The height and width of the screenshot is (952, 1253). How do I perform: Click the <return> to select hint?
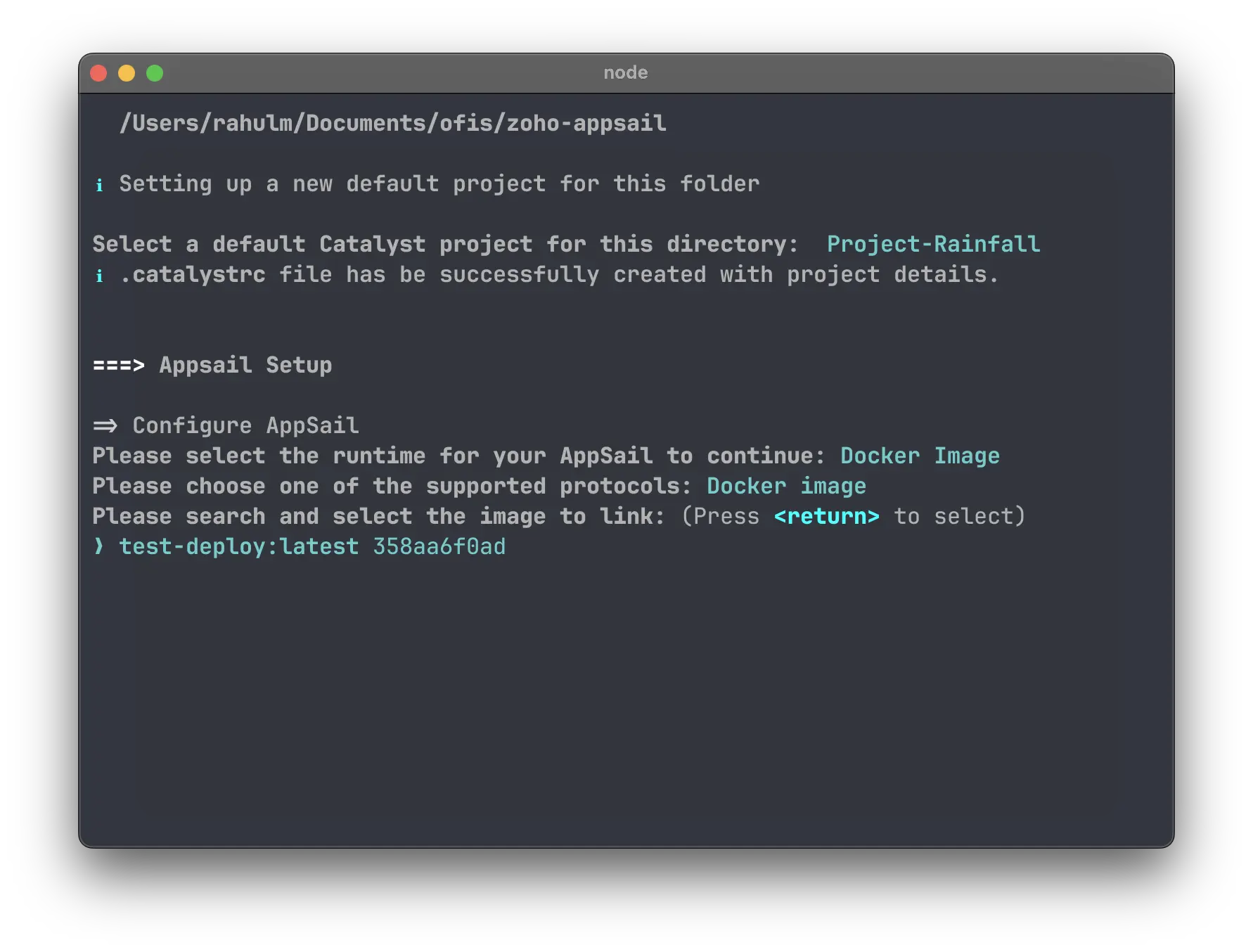[x=827, y=516]
